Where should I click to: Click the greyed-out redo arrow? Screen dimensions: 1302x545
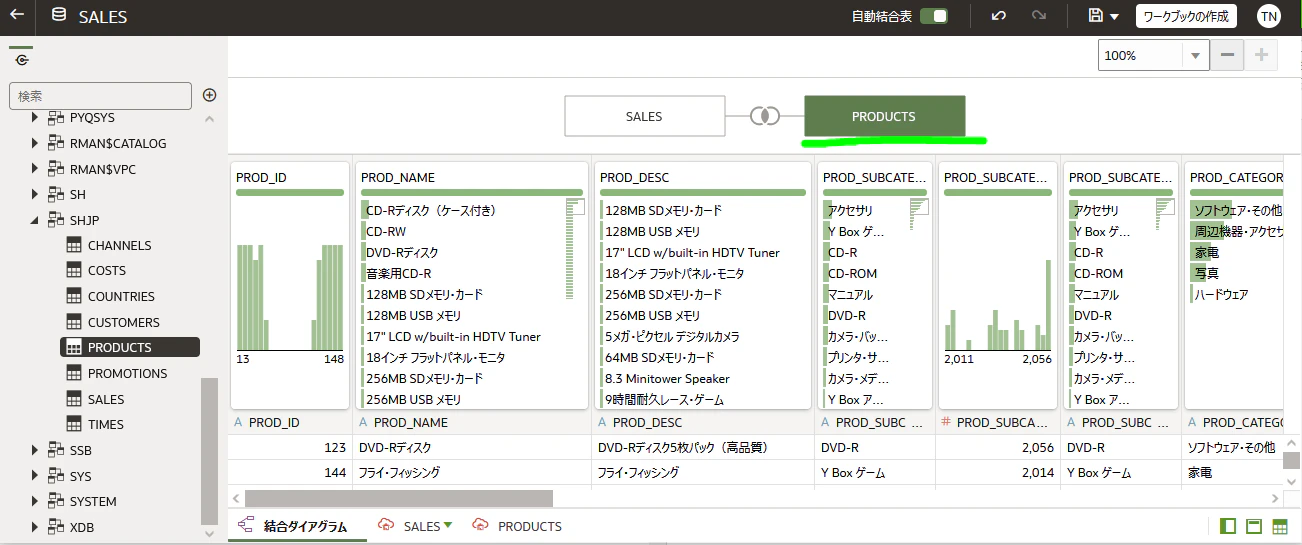[1038, 16]
